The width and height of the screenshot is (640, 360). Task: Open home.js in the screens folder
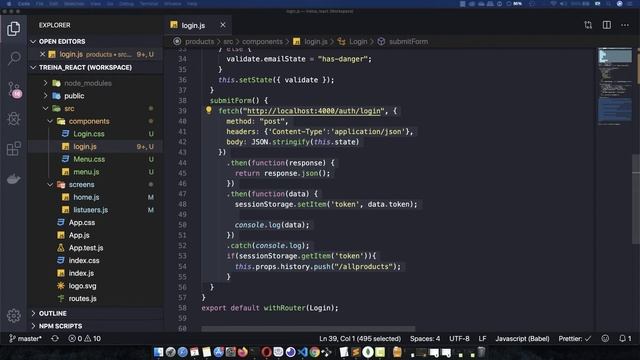(86, 197)
